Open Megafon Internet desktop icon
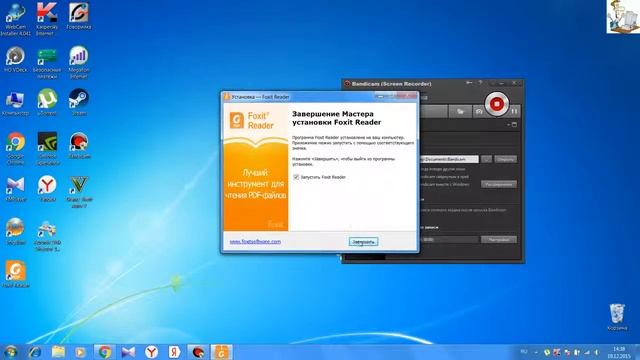 79,62
